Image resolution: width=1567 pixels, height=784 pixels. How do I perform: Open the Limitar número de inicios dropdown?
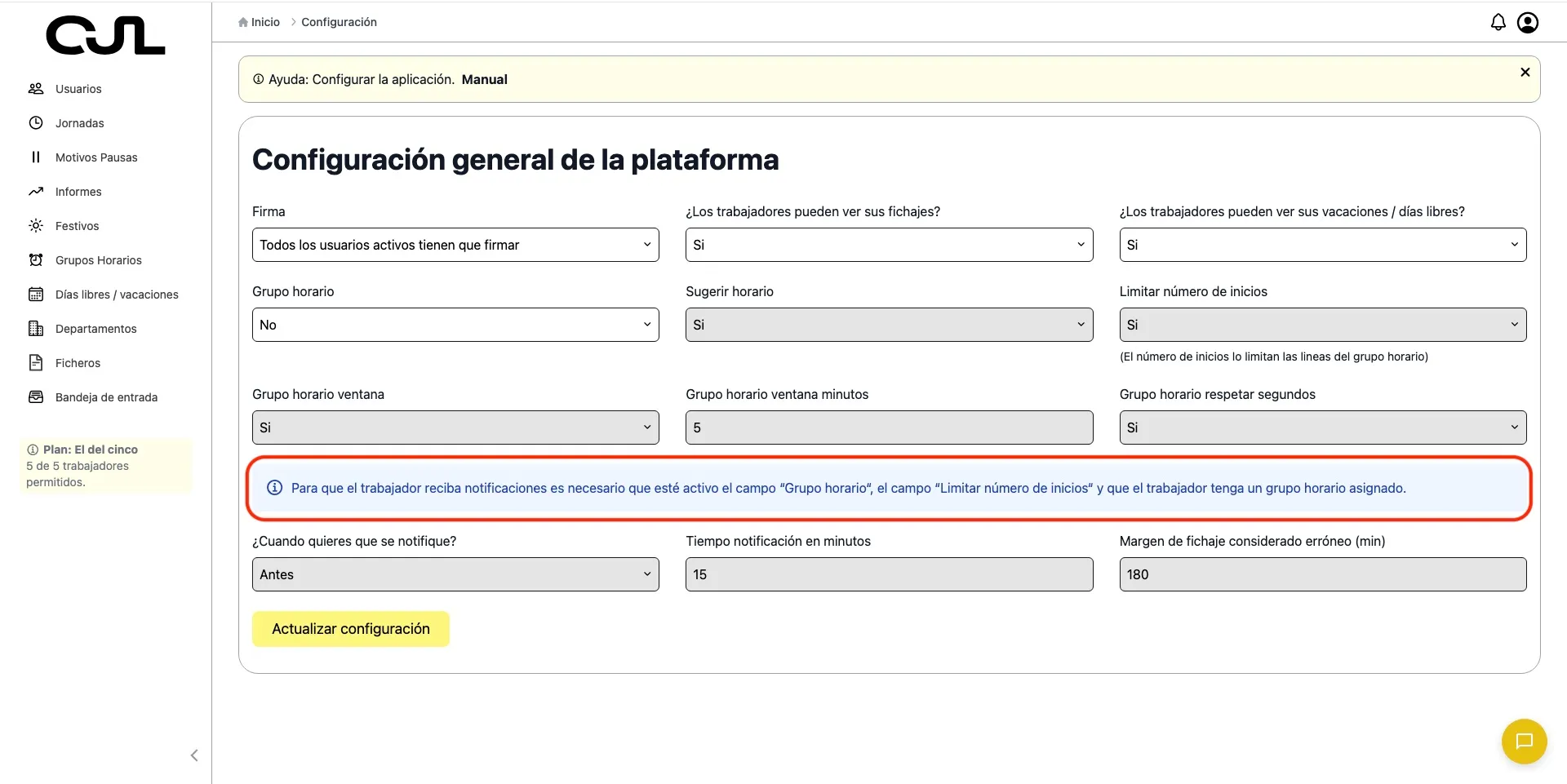pyautogui.click(x=1322, y=325)
